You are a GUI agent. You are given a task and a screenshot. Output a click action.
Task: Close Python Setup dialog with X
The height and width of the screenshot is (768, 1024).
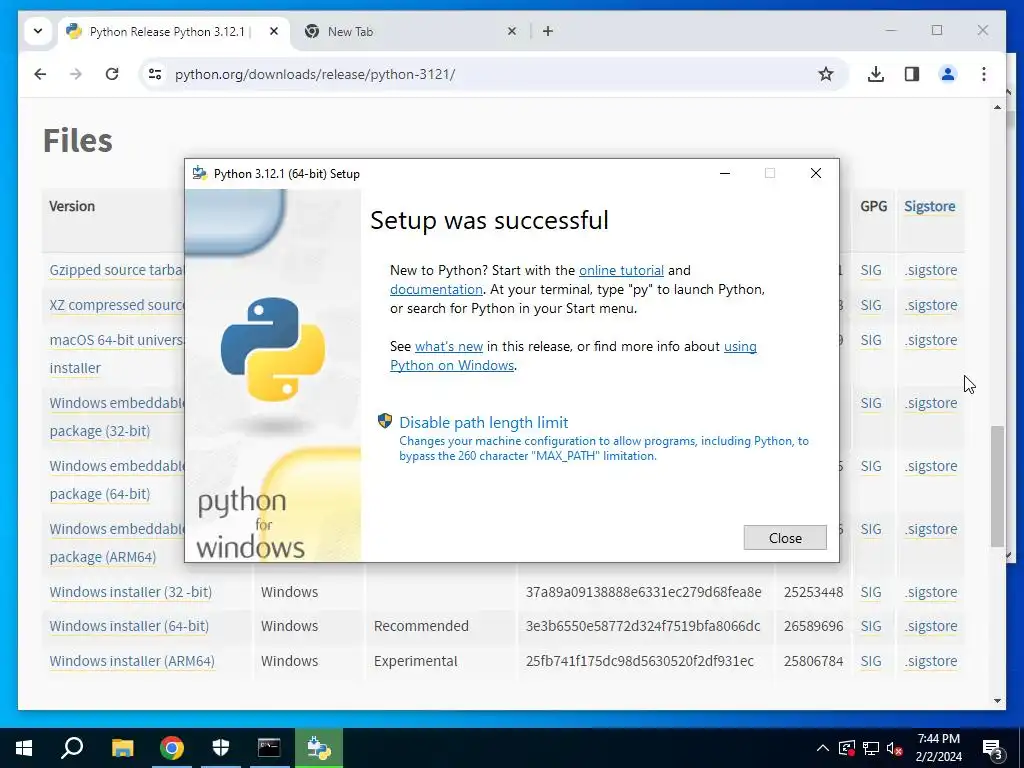pos(816,173)
